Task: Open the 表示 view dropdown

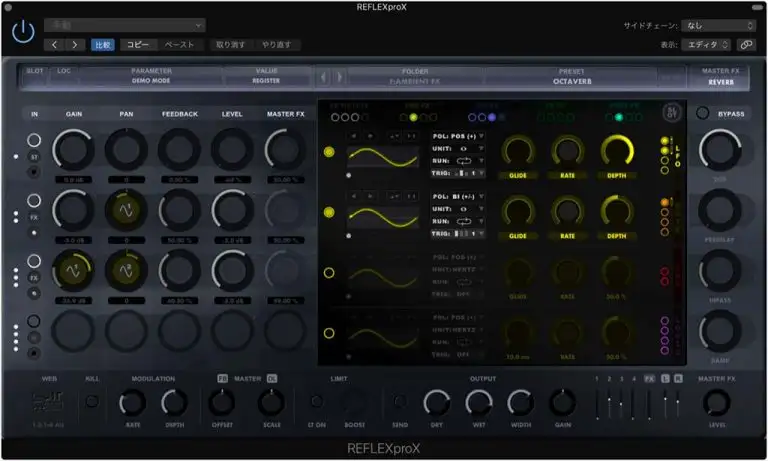Action: [x=708, y=45]
